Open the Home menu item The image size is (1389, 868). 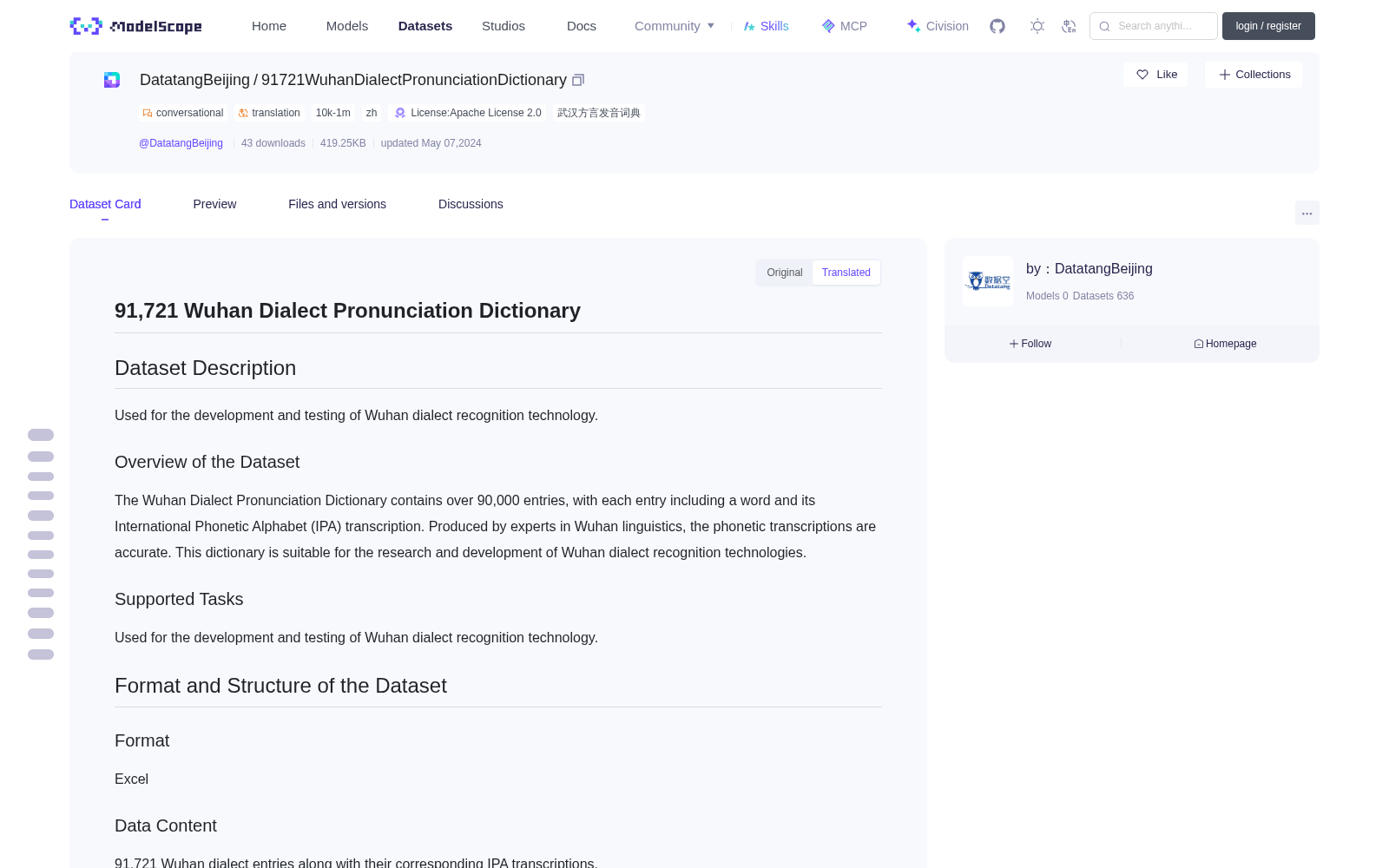tap(269, 26)
